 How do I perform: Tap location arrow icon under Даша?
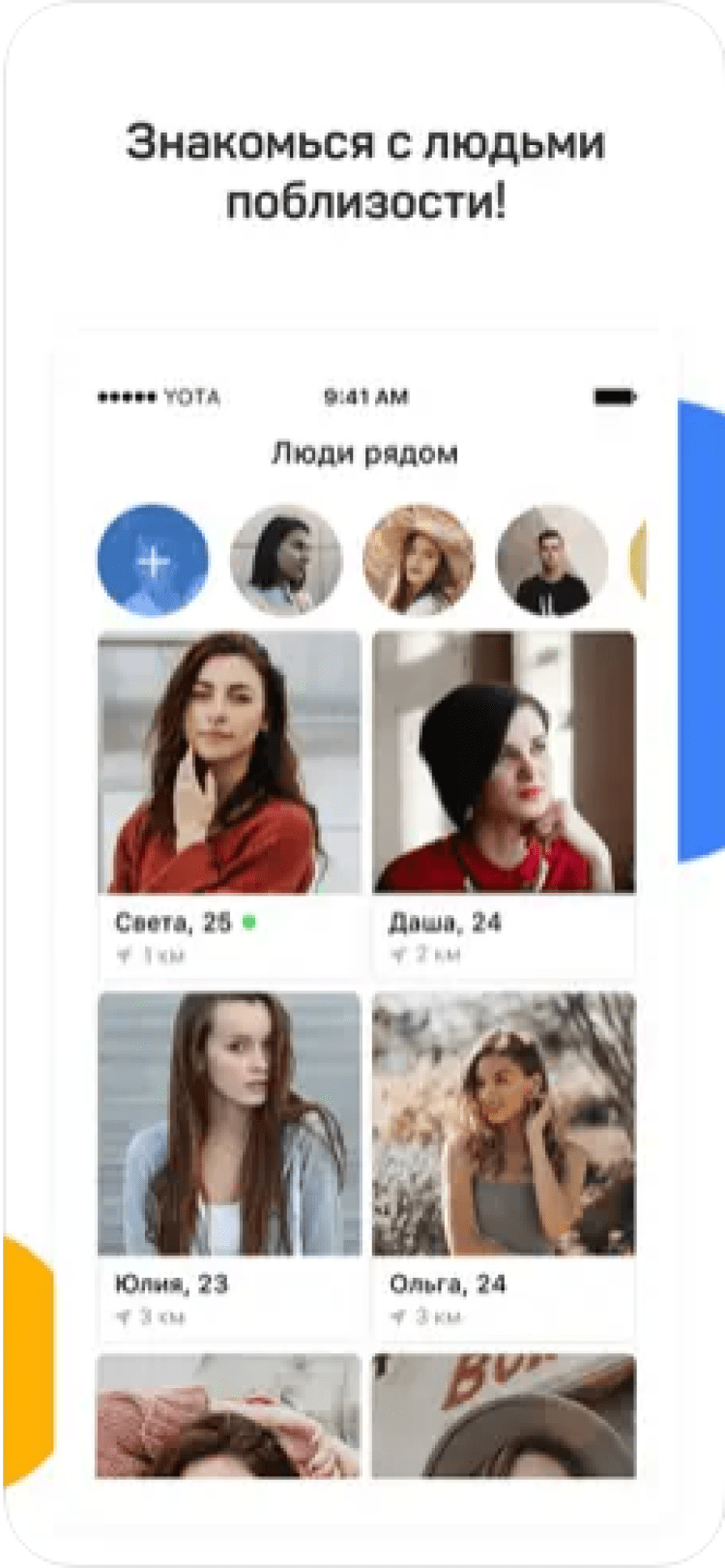[397, 956]
